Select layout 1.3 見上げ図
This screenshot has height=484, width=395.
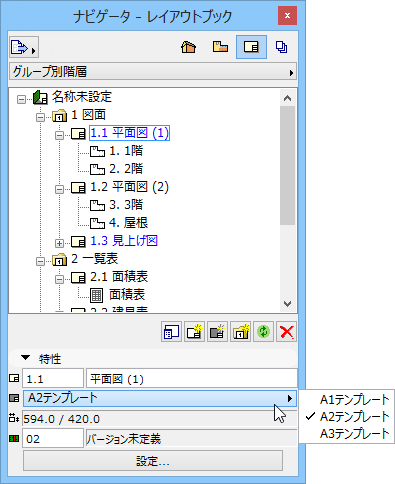(x=124, y=241)
